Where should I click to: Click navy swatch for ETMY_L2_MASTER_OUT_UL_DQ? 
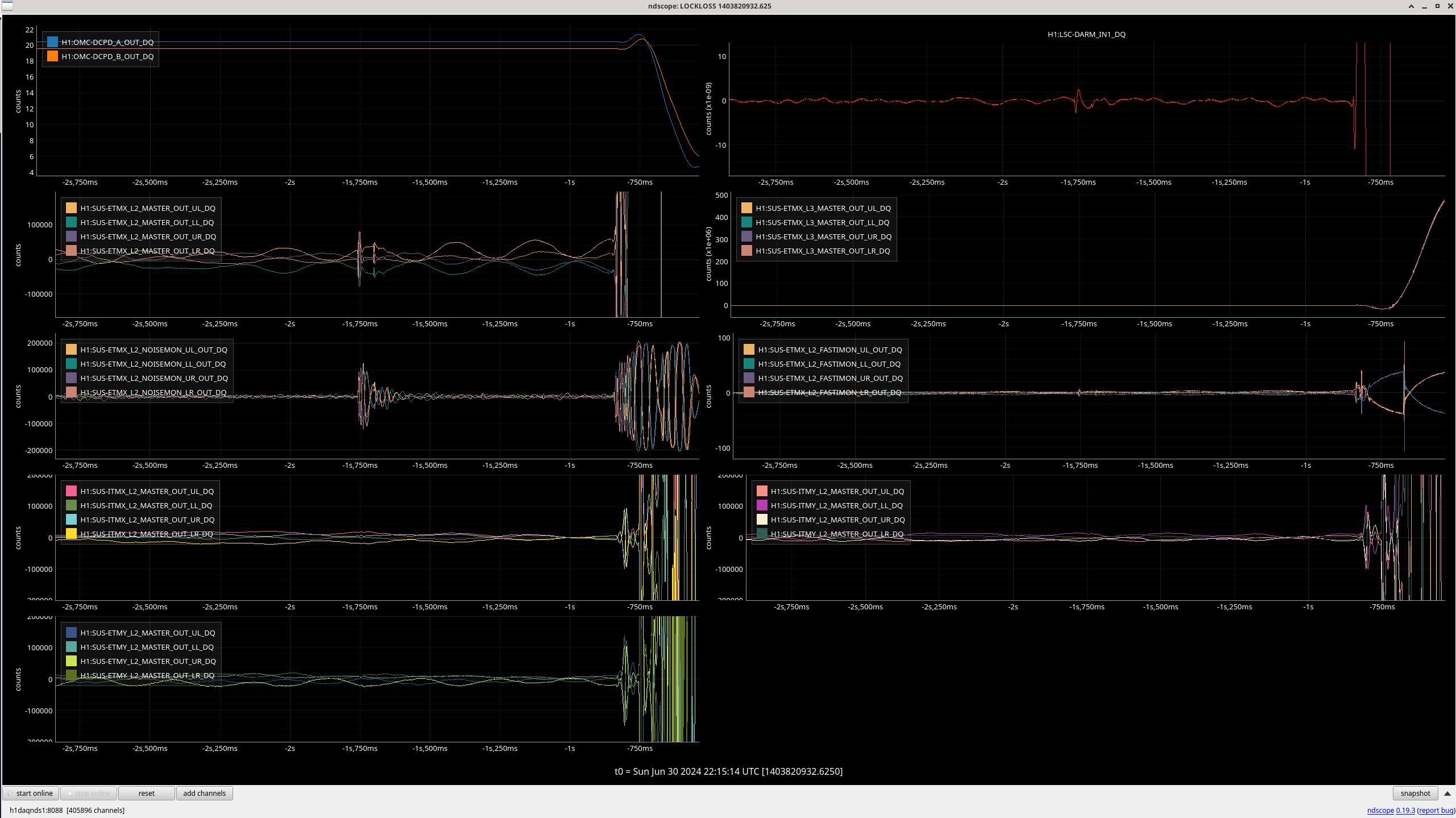pyautogui.click(x=72, y=633)
